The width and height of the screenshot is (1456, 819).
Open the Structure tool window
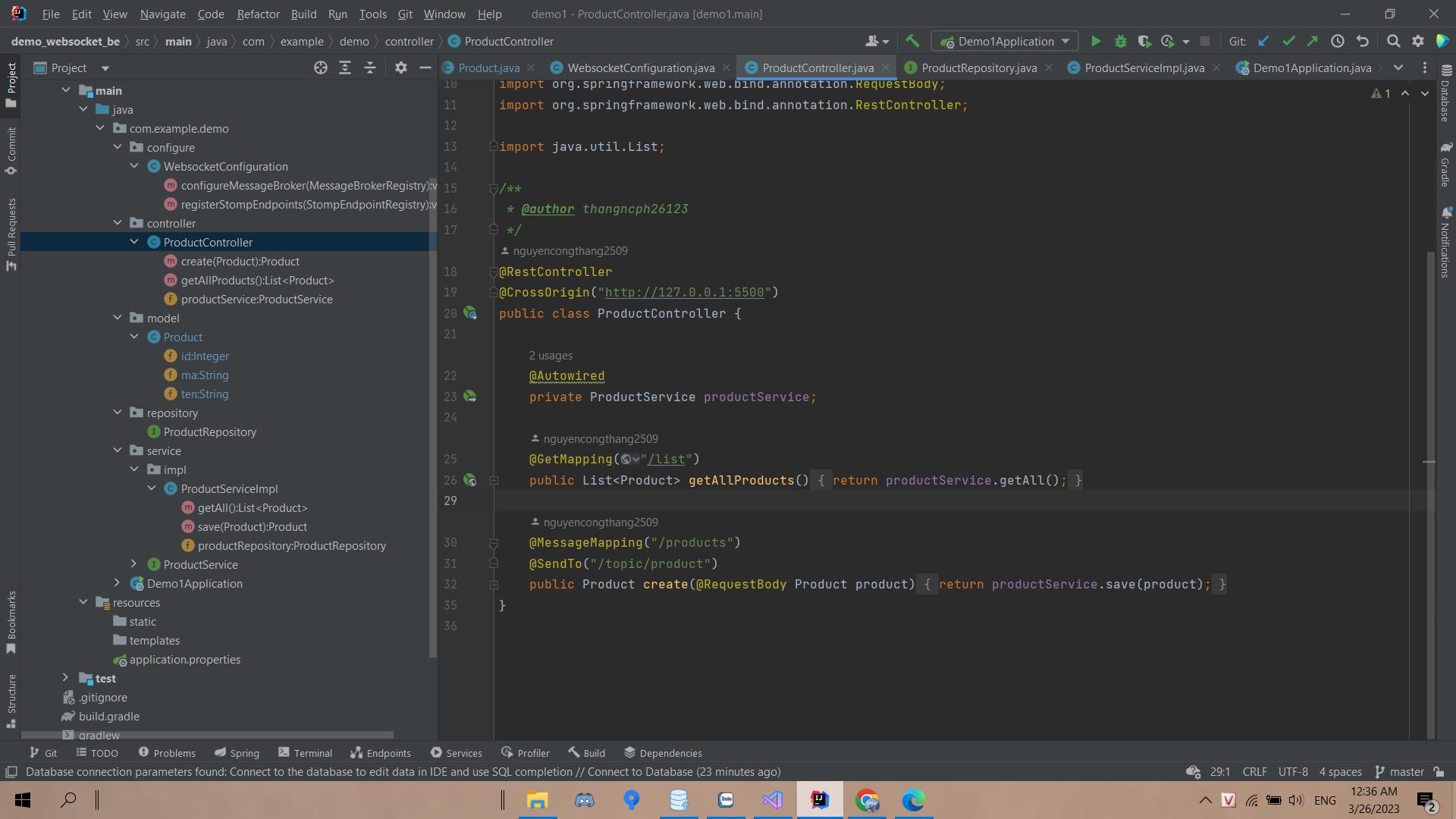(11, 701)
